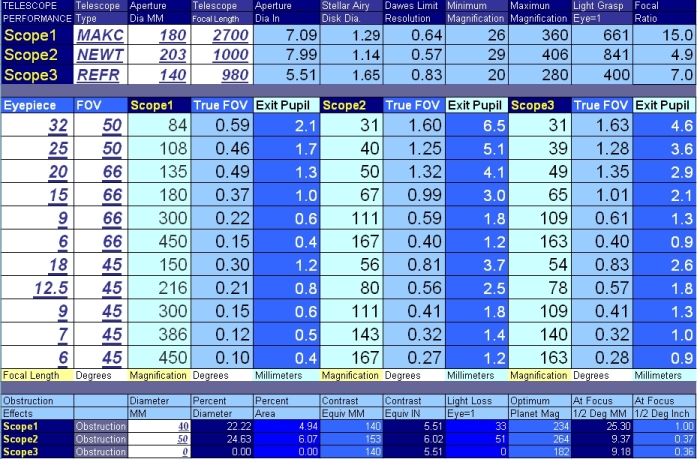Select Scope2 optimum planet magnification 264
The width and height of the screenshot is (697, 459).
[540, 439]
